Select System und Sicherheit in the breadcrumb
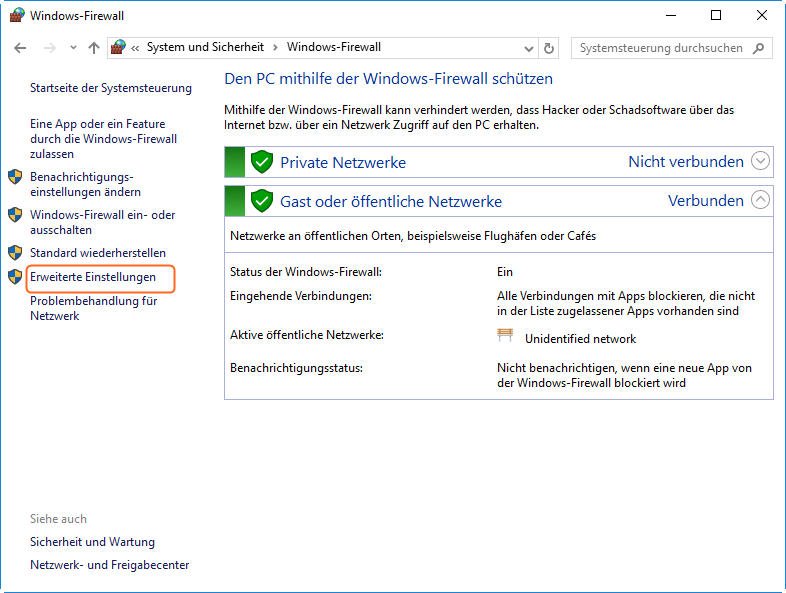This screenshot has height=593, width=786. [205, 47]
